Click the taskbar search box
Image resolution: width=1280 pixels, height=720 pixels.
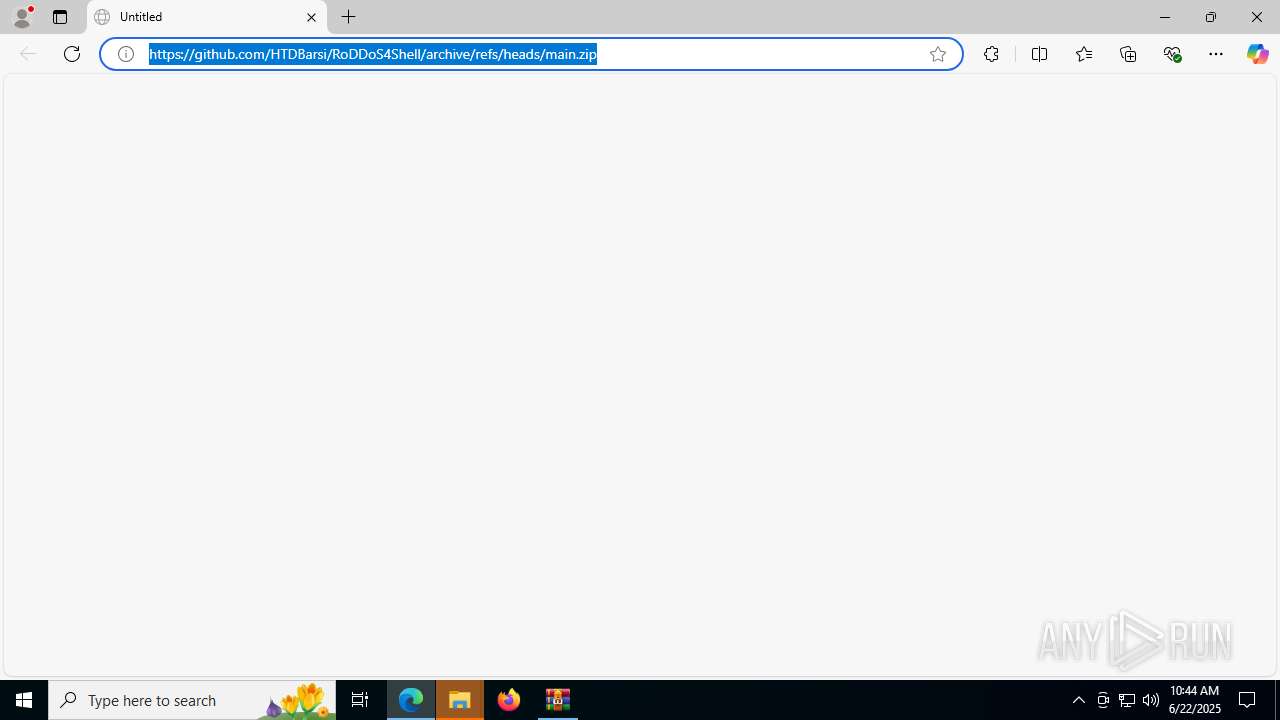coord(192,700)
